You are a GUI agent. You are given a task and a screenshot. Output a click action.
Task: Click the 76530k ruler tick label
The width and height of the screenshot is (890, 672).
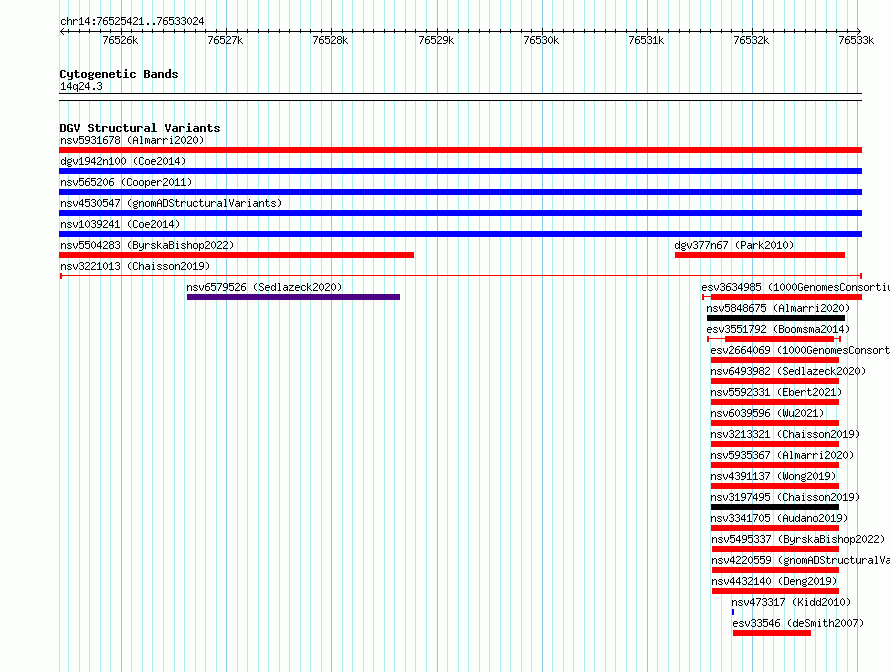(541, 40)
